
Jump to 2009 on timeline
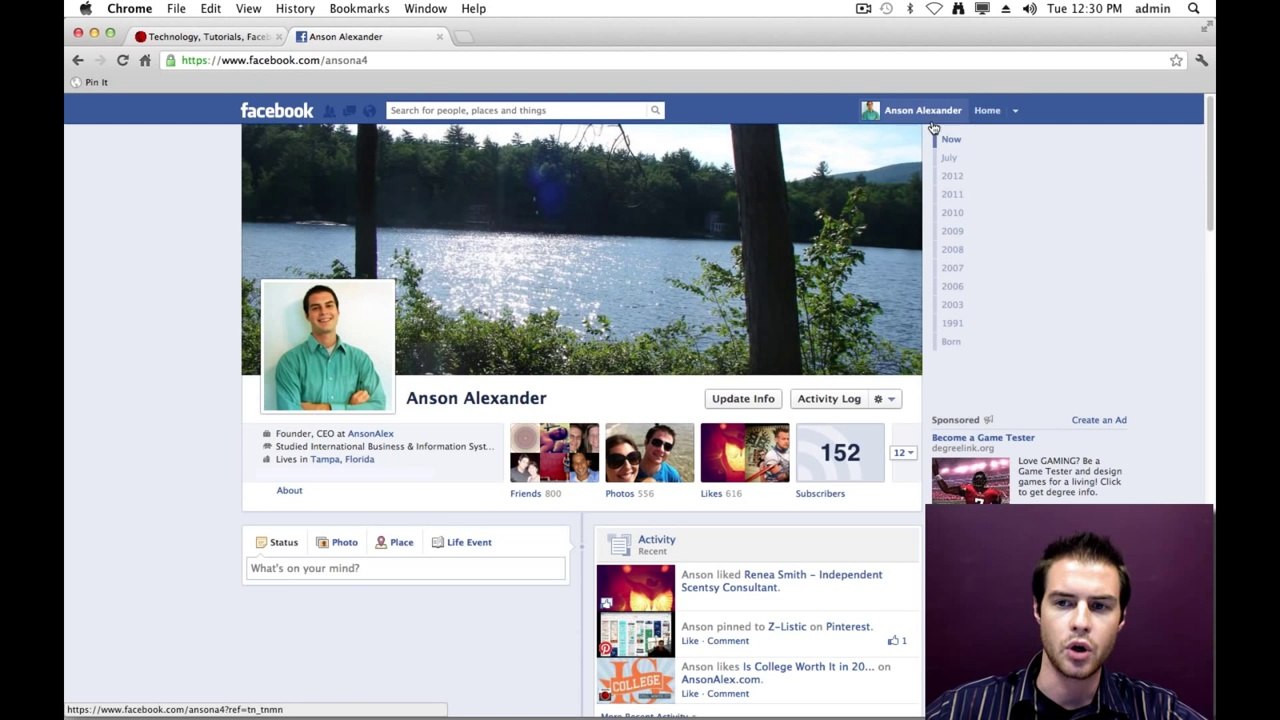(x=952, y=231)
